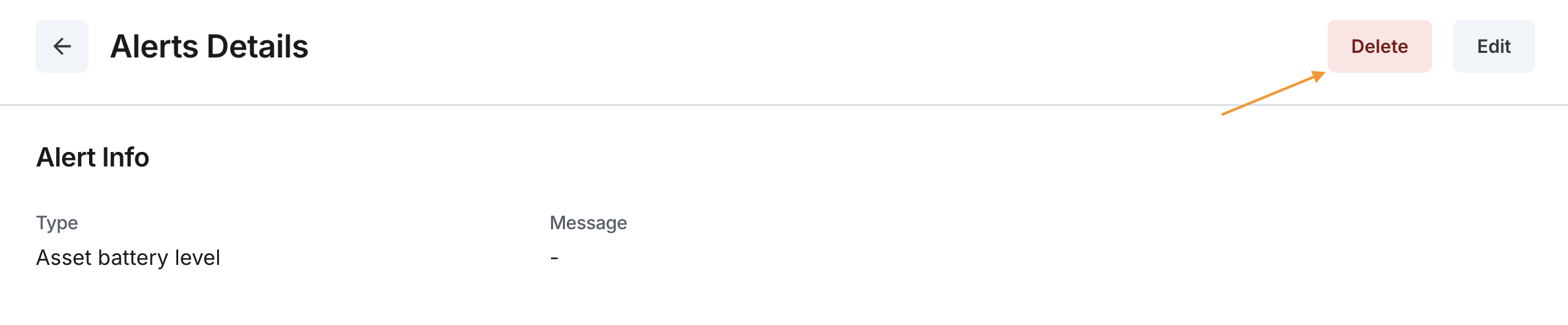Click the dash under Message

click(x=554, y=258)
